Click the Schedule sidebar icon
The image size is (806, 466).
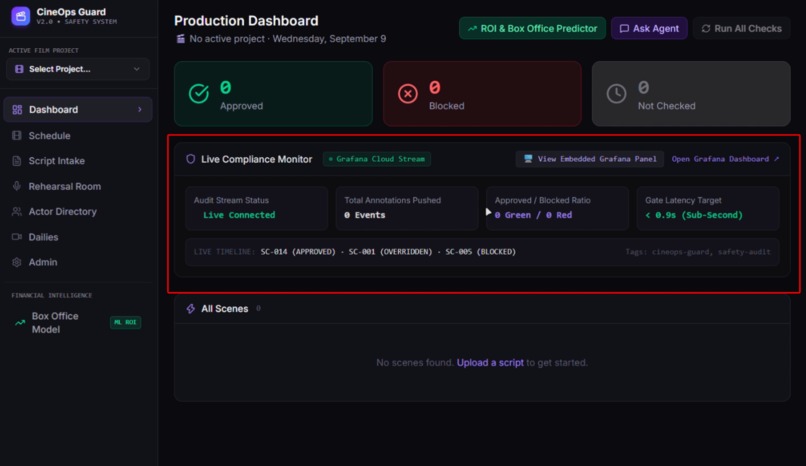pyautogui.click(x=17, y=136)
